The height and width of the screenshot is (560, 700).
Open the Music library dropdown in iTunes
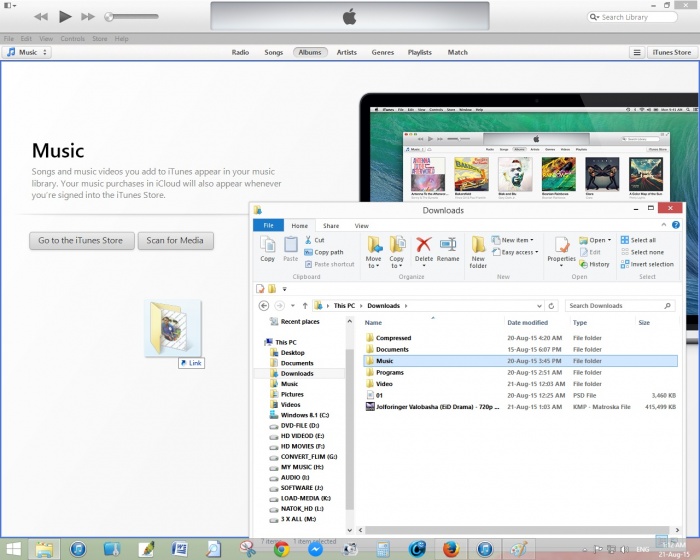click(27, 52)
